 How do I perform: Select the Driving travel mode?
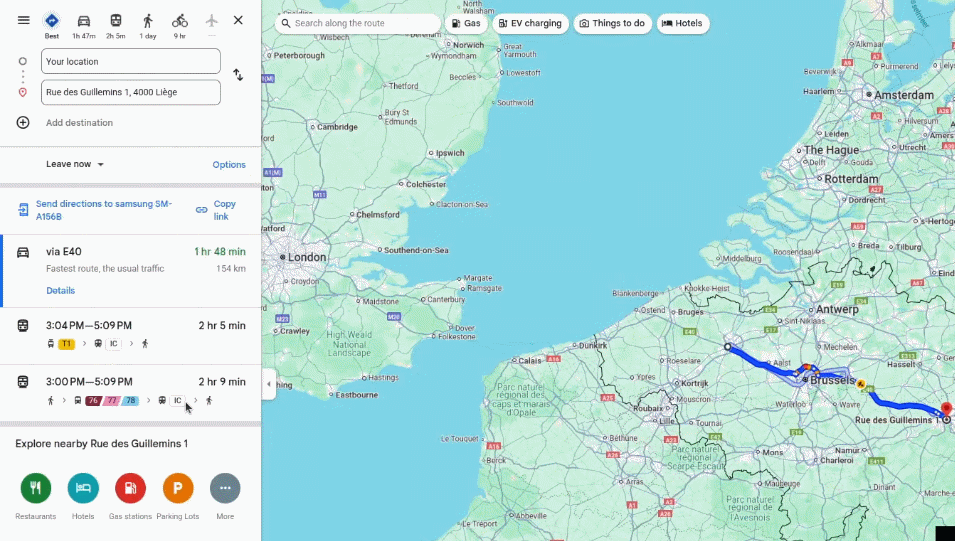click(x=83, y=26)
